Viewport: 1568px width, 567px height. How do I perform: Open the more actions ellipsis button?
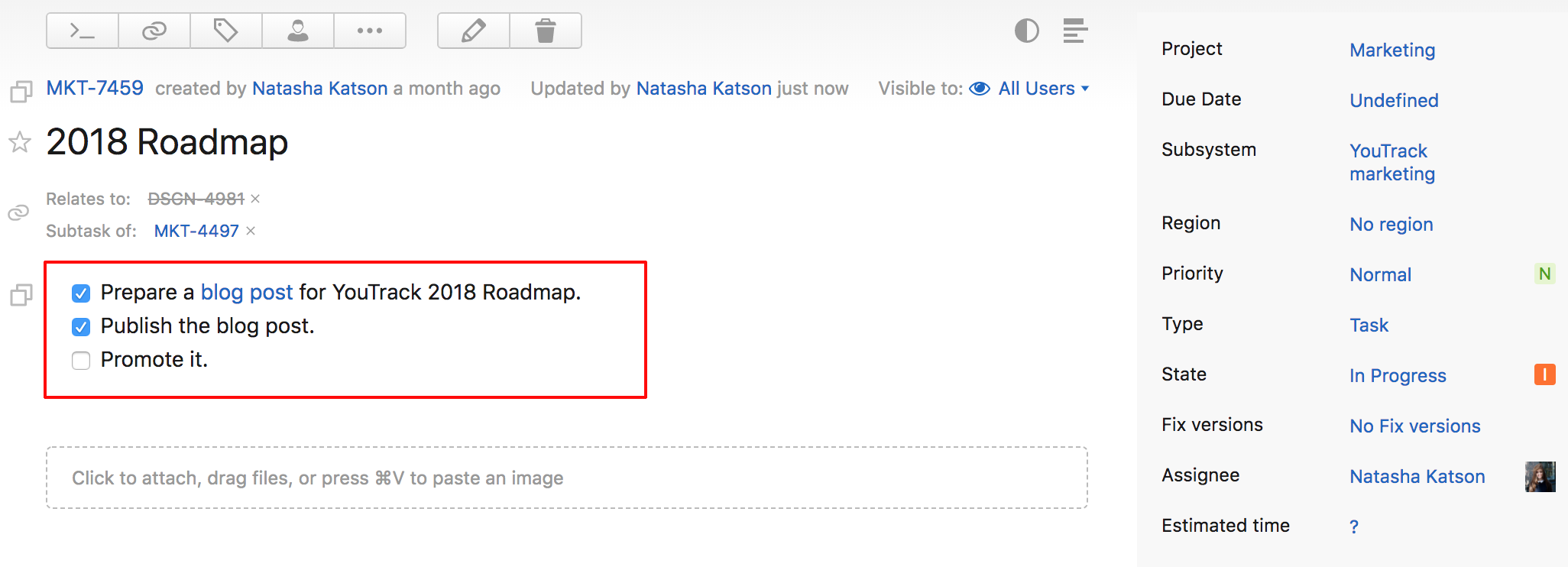tap(370, 31)
